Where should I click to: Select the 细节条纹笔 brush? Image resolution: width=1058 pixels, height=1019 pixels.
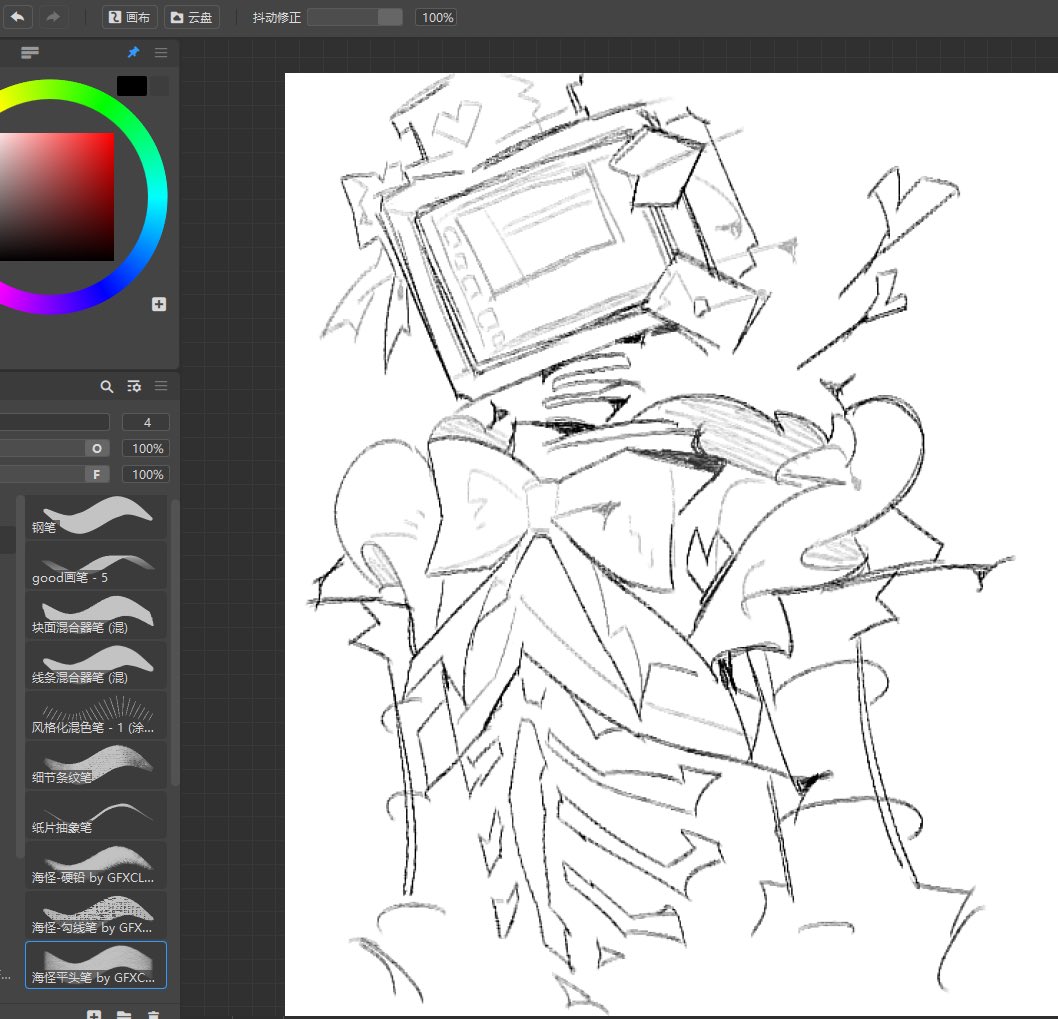[96, 767]
